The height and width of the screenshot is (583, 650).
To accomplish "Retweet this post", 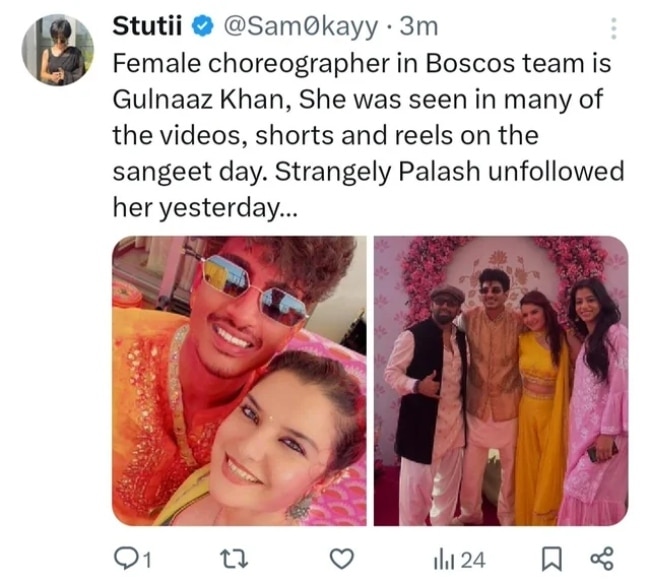I will tap(232, 558).
